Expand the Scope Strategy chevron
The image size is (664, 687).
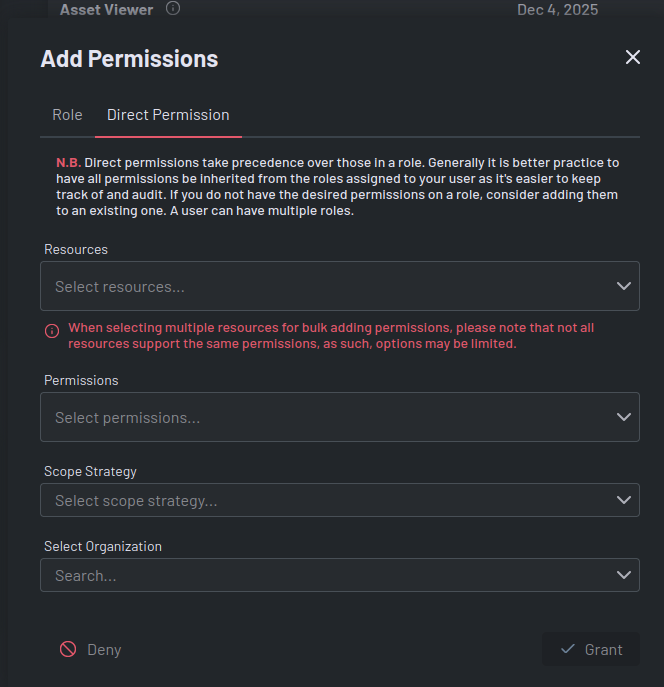point(624,500)
